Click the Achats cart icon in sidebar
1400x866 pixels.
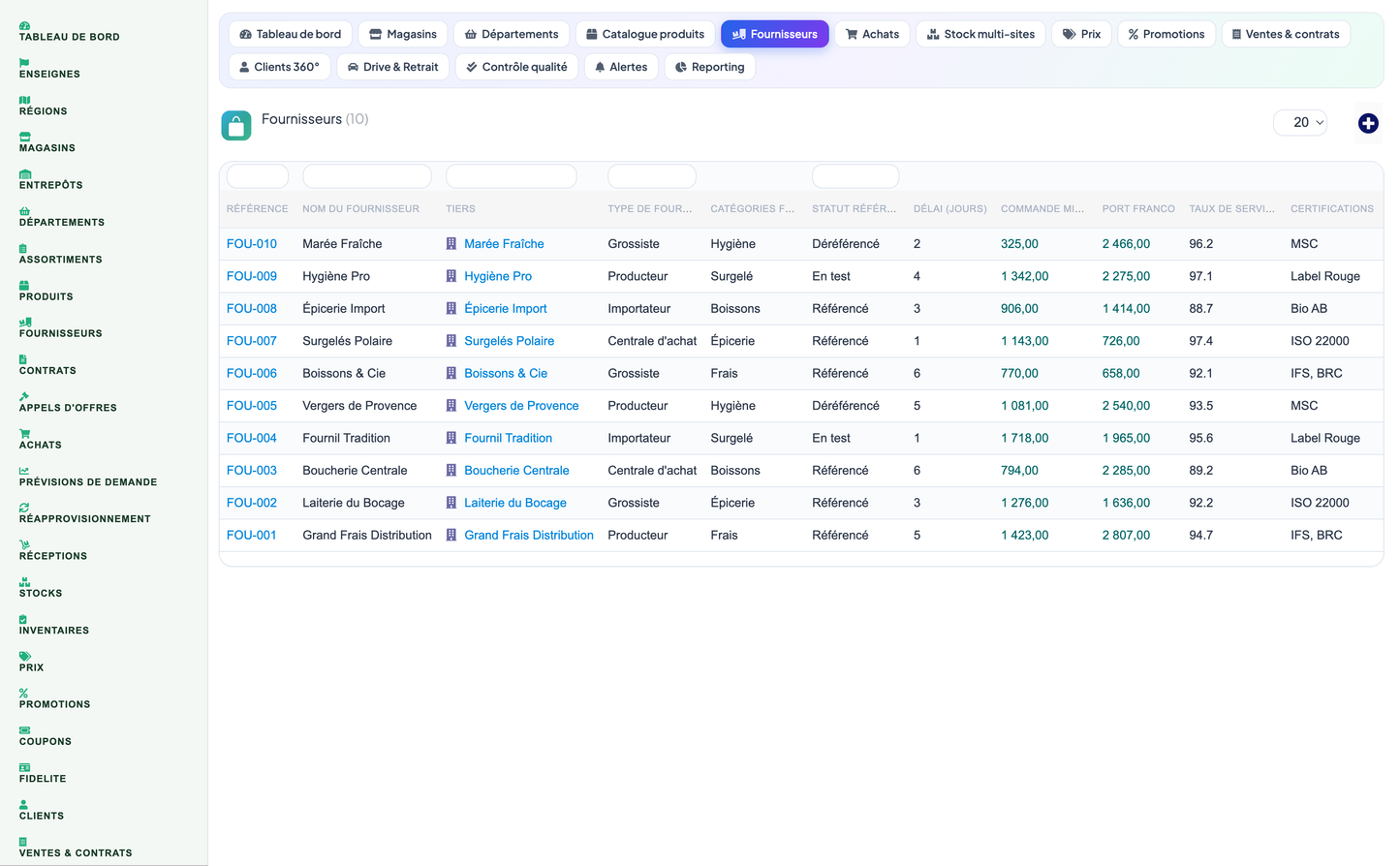pyautogui.click(x=24, y=433)
